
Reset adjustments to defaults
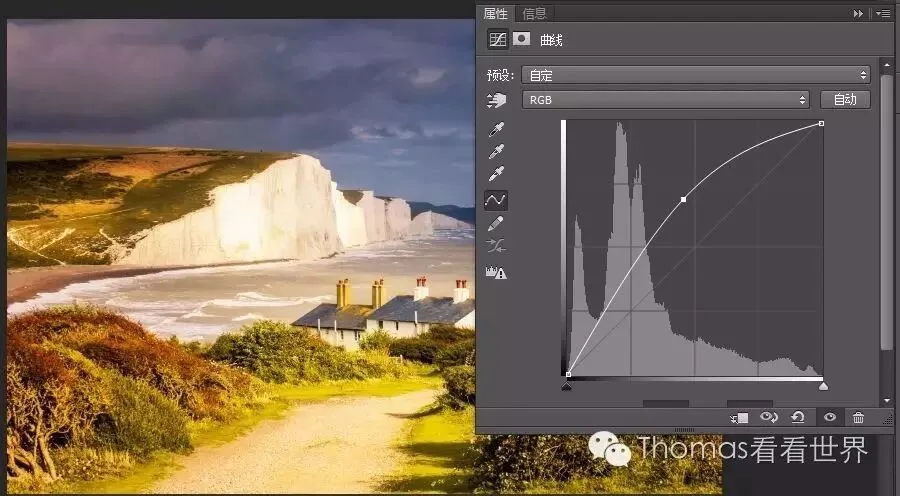coord(798,417)
